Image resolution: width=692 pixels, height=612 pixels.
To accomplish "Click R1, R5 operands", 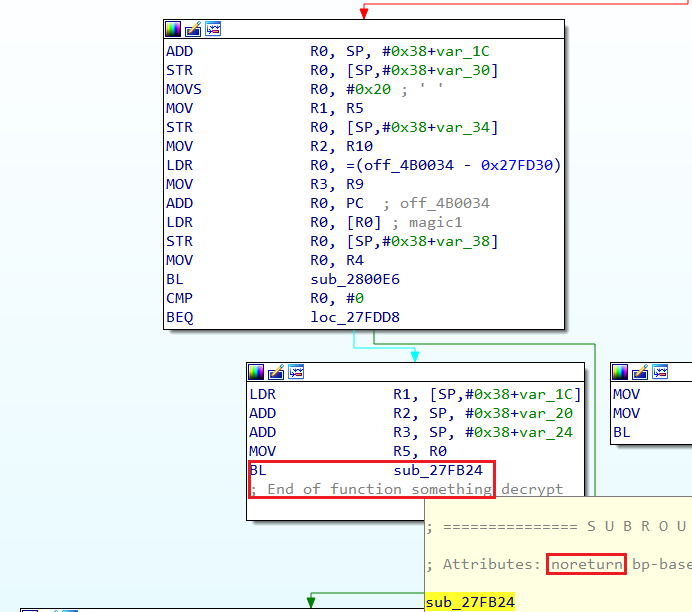I will 337,109.
